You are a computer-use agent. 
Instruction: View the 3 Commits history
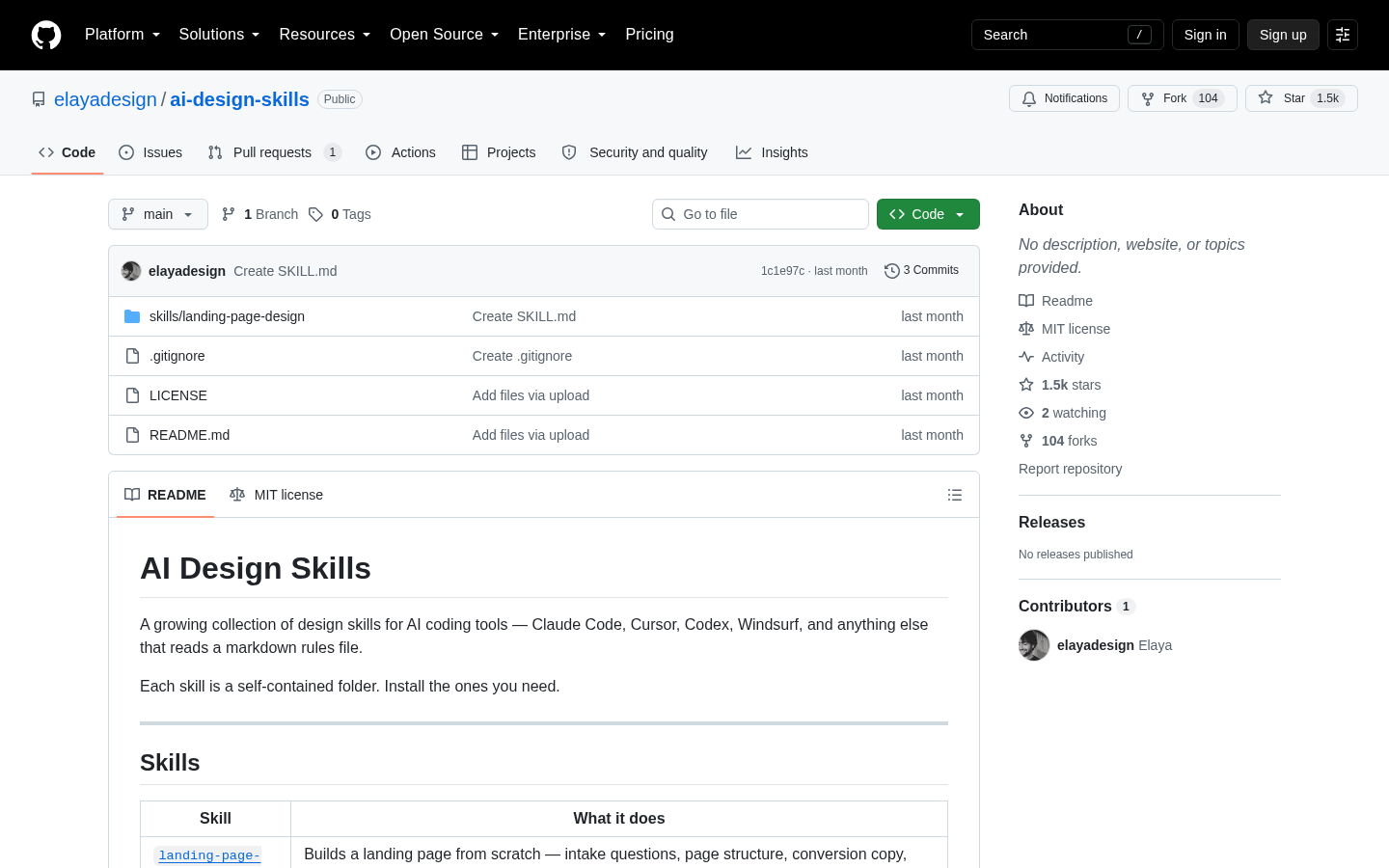point(922,271)
